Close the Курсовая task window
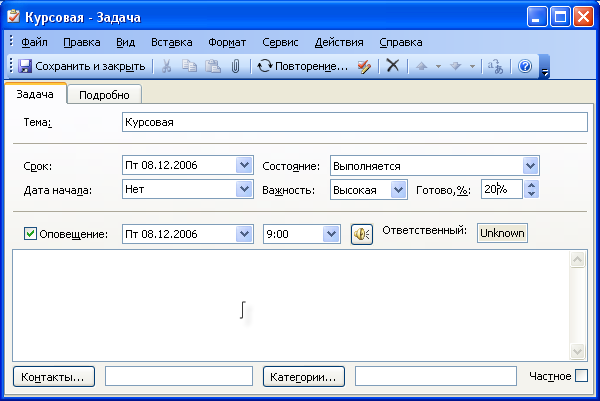The width and height of the screenshot is (600, 401). coord(583,17)
